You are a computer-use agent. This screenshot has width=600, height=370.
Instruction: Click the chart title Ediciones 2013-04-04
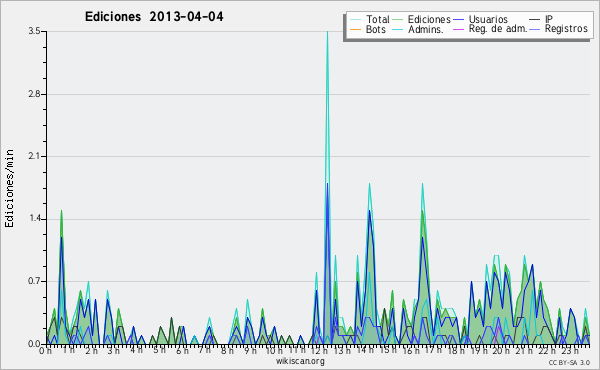point(154,17)
